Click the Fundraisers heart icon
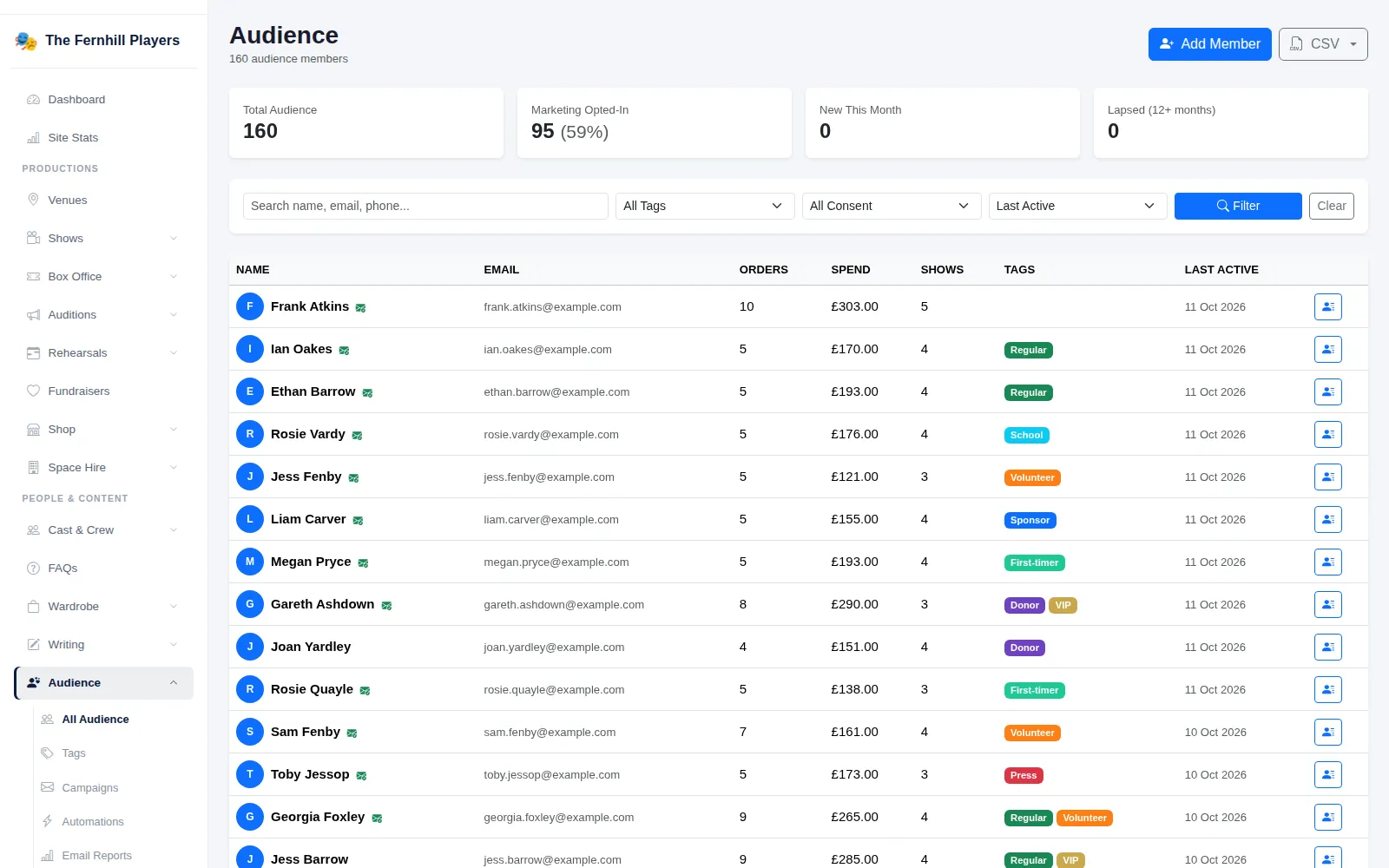The height and width of the screenshot is (868, 1389). coord(33,391)
